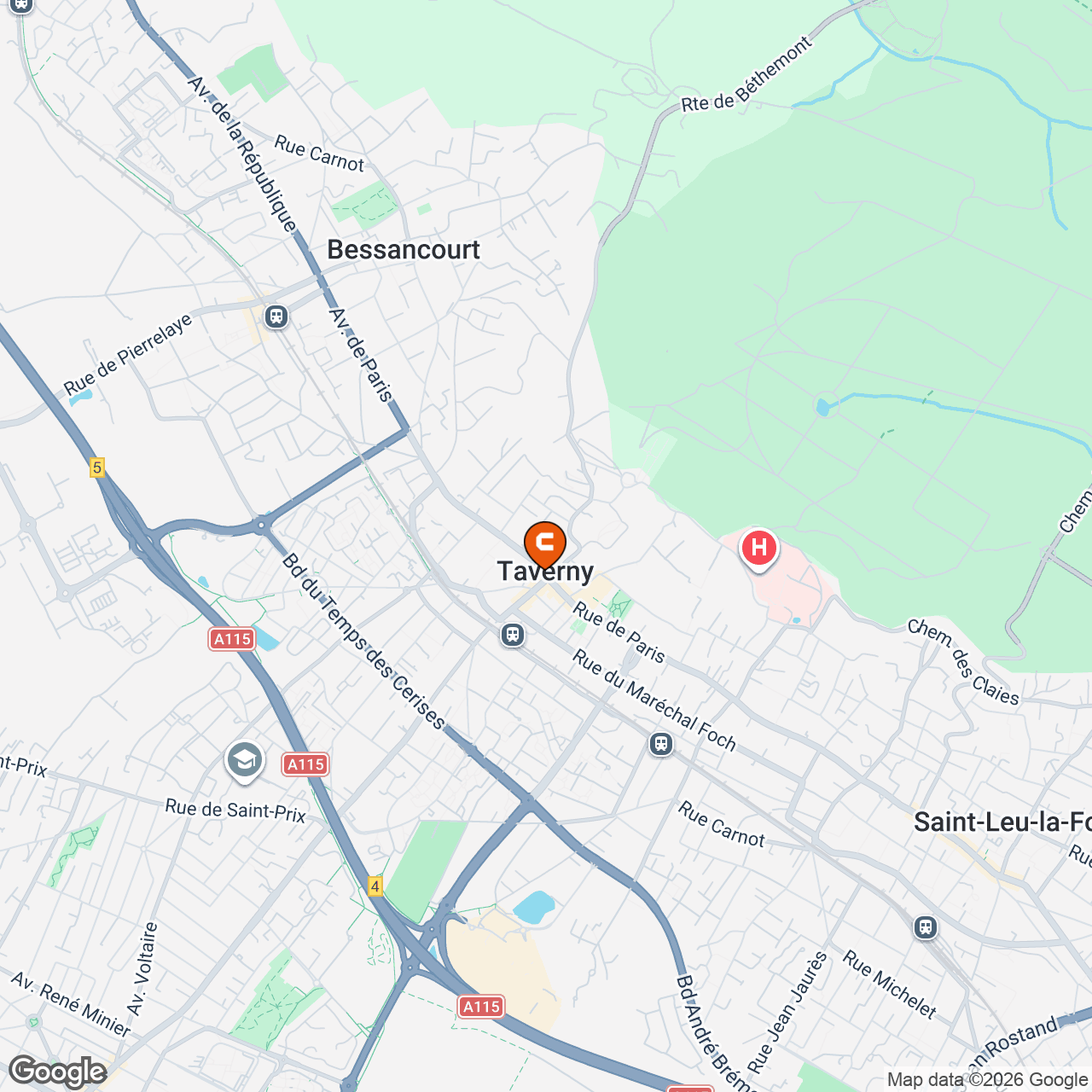Open the Google logo link
1092x1092 pixels.
click(x=57, y=1072)
